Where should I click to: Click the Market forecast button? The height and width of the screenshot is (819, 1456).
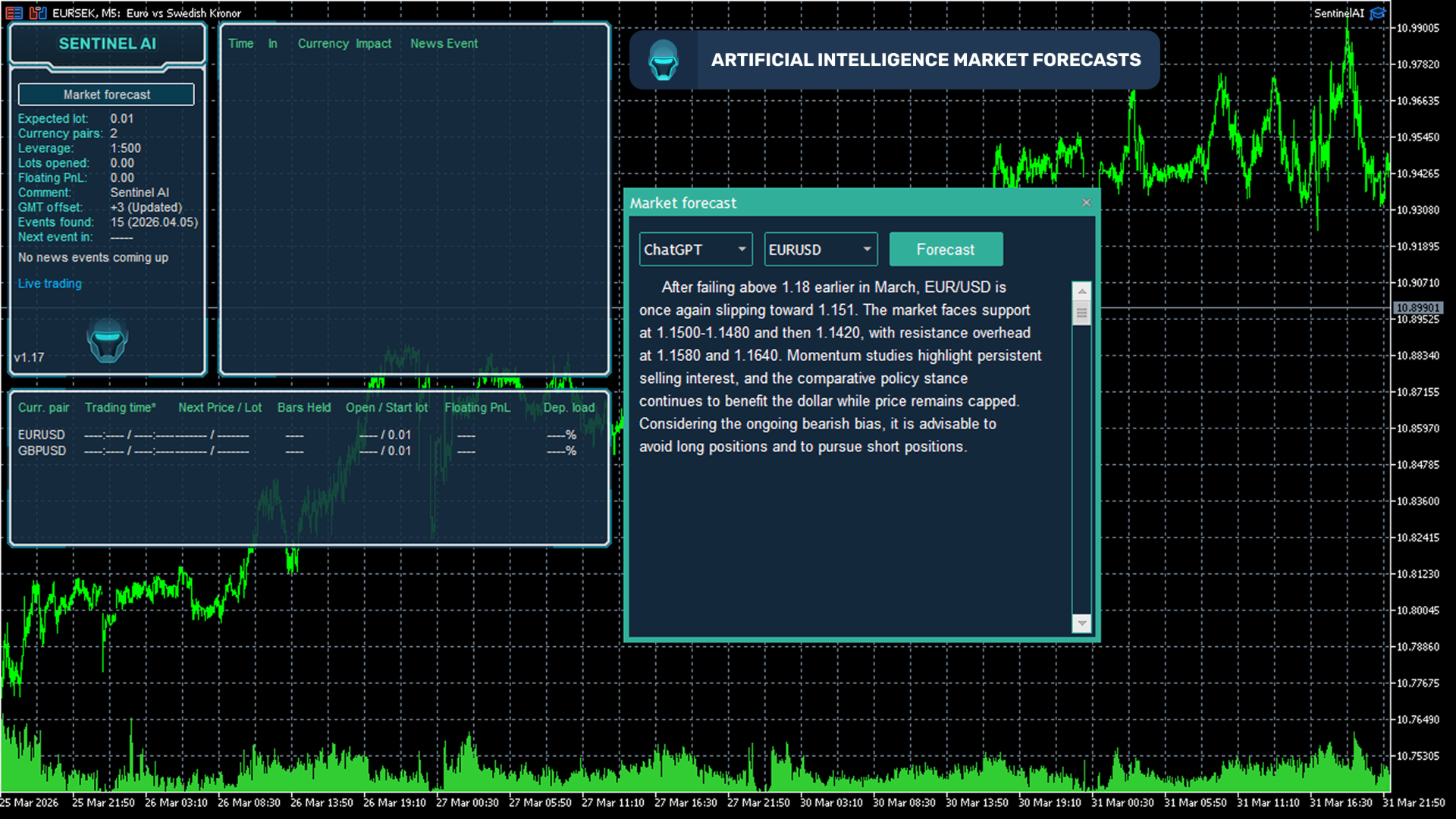(x=106, y=94)
